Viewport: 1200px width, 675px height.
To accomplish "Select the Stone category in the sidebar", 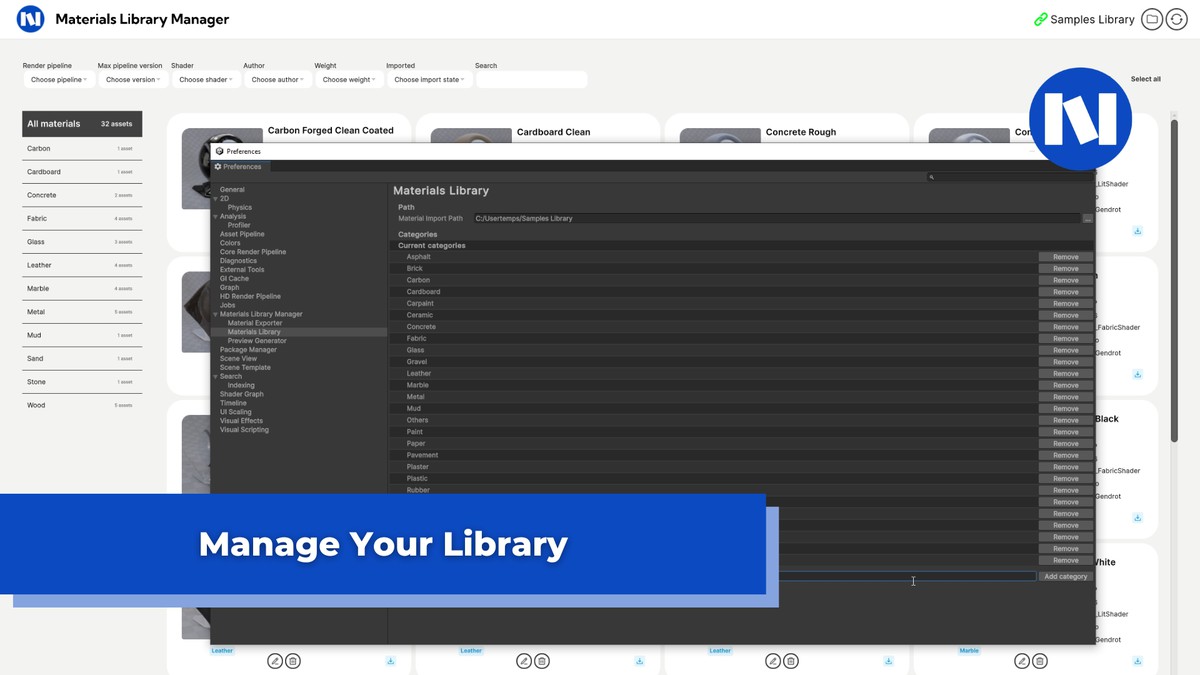I will coord(82,382).
